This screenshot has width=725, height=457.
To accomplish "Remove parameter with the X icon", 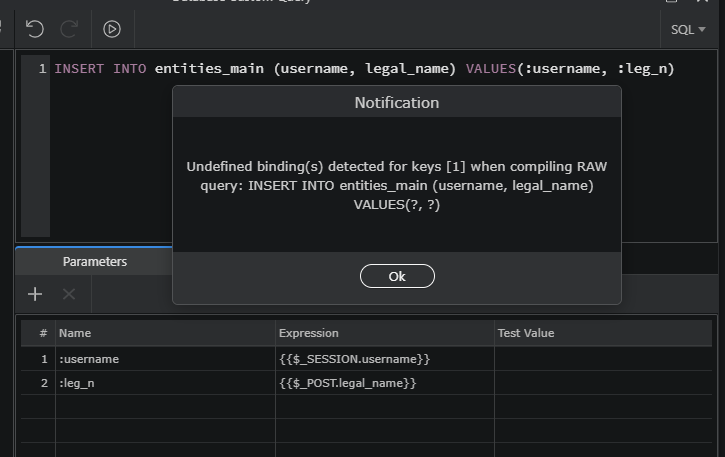I will [69, 294].
